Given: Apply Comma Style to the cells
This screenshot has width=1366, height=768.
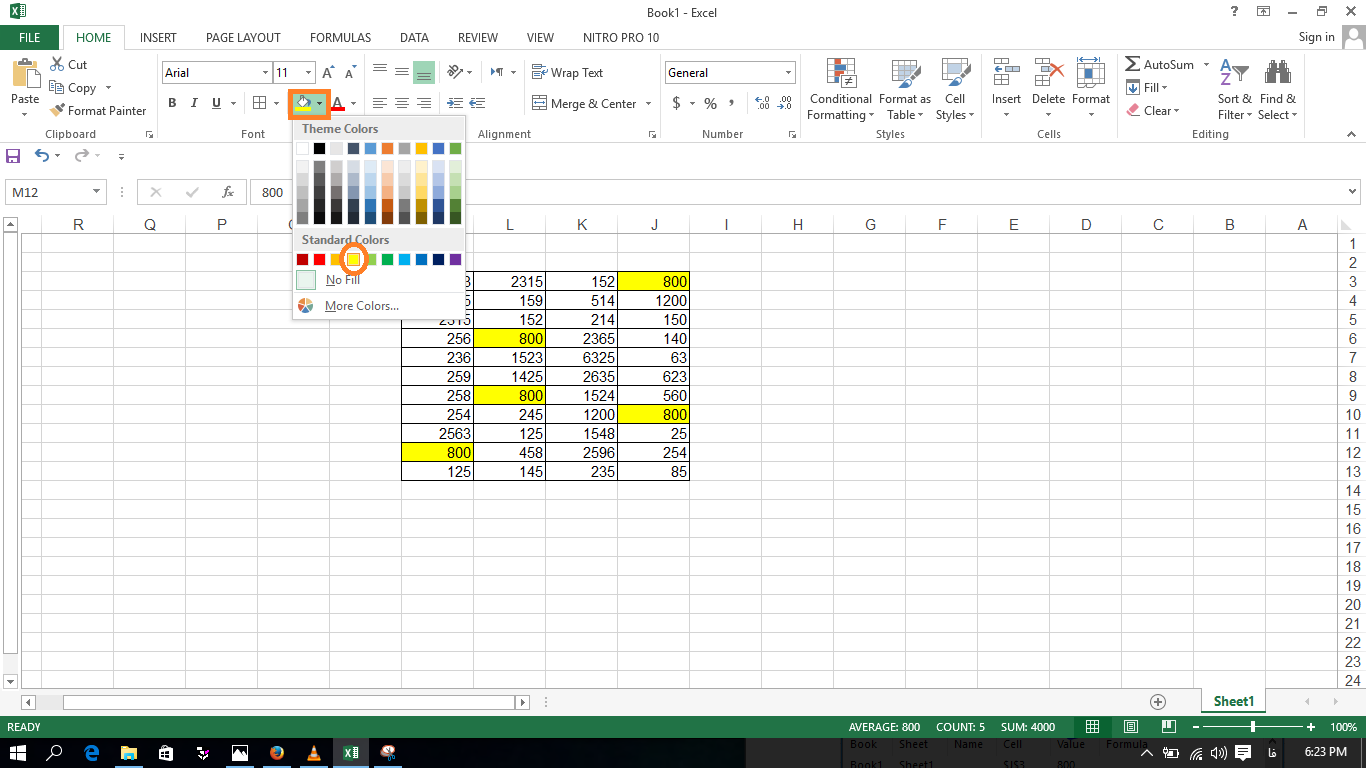Looking at the screenshot, I should click(x=732, y=103).
